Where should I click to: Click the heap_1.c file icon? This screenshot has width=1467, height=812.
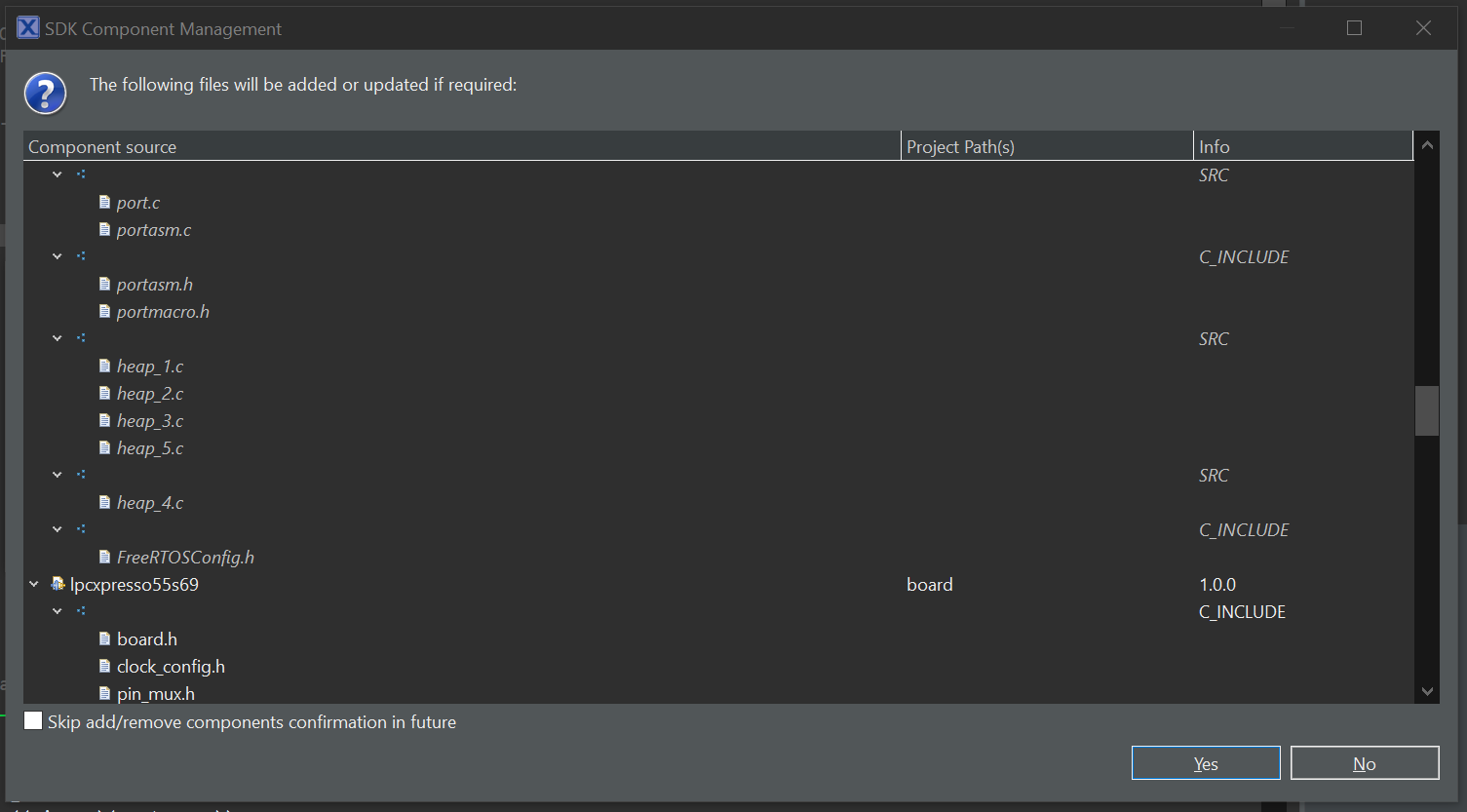click(x=105, y=366)
